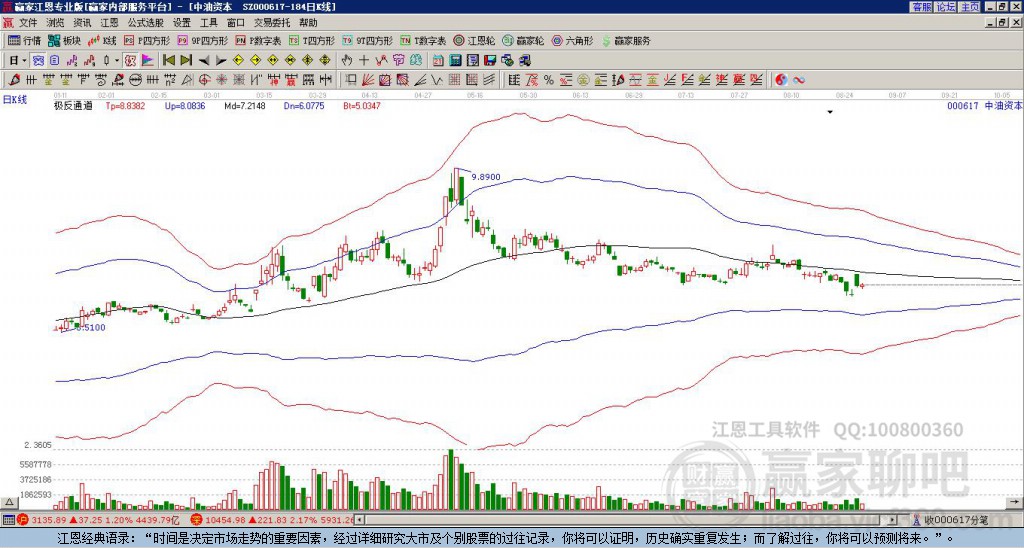Click the horizontal scrollbar left arrow

click(x=360, y=520)
